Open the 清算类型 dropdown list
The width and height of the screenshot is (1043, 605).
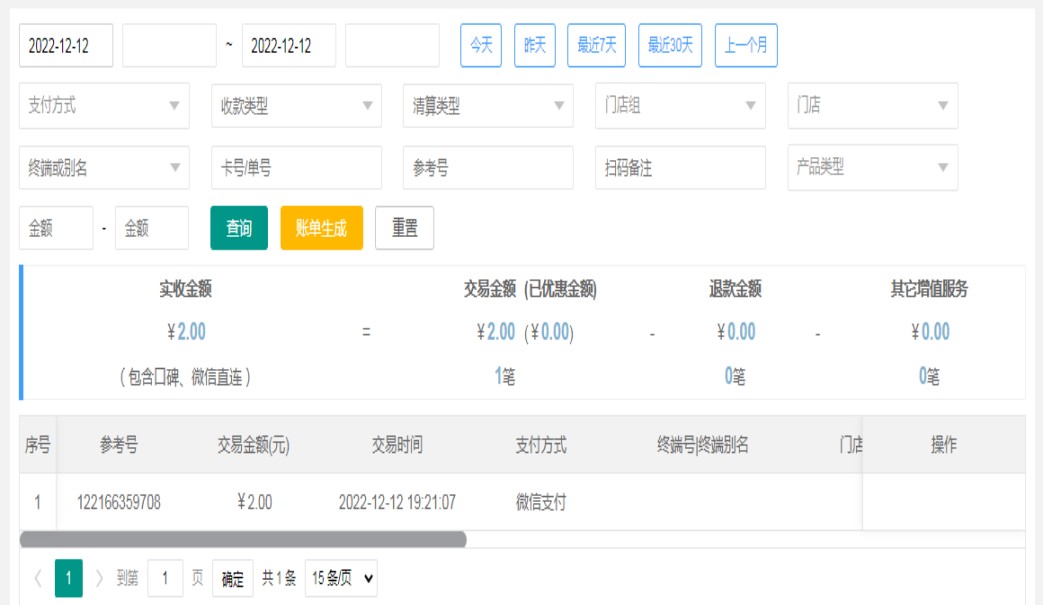pyautogui.click(x=488, y=106)
